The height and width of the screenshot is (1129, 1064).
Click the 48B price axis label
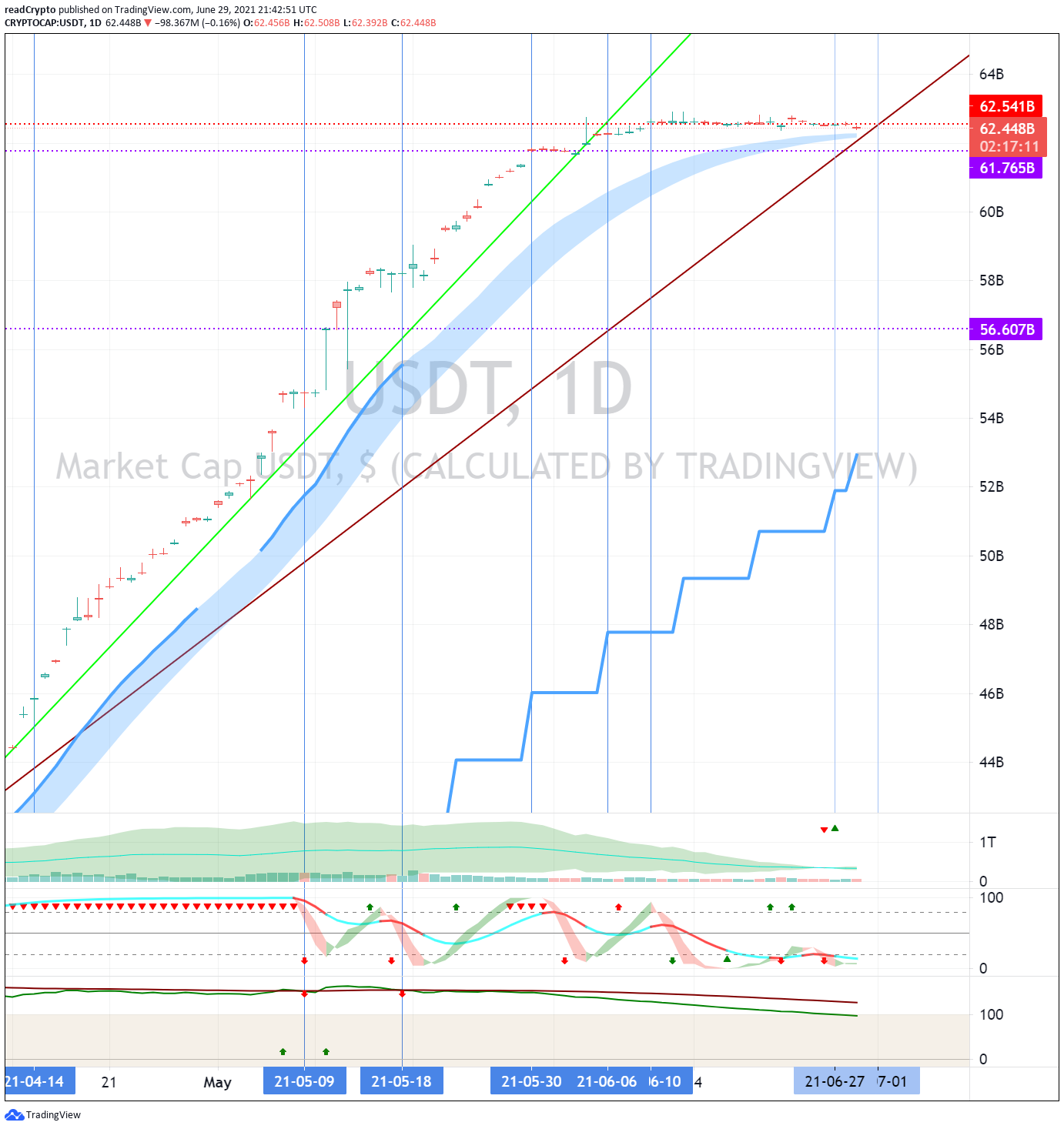[992, 624]
